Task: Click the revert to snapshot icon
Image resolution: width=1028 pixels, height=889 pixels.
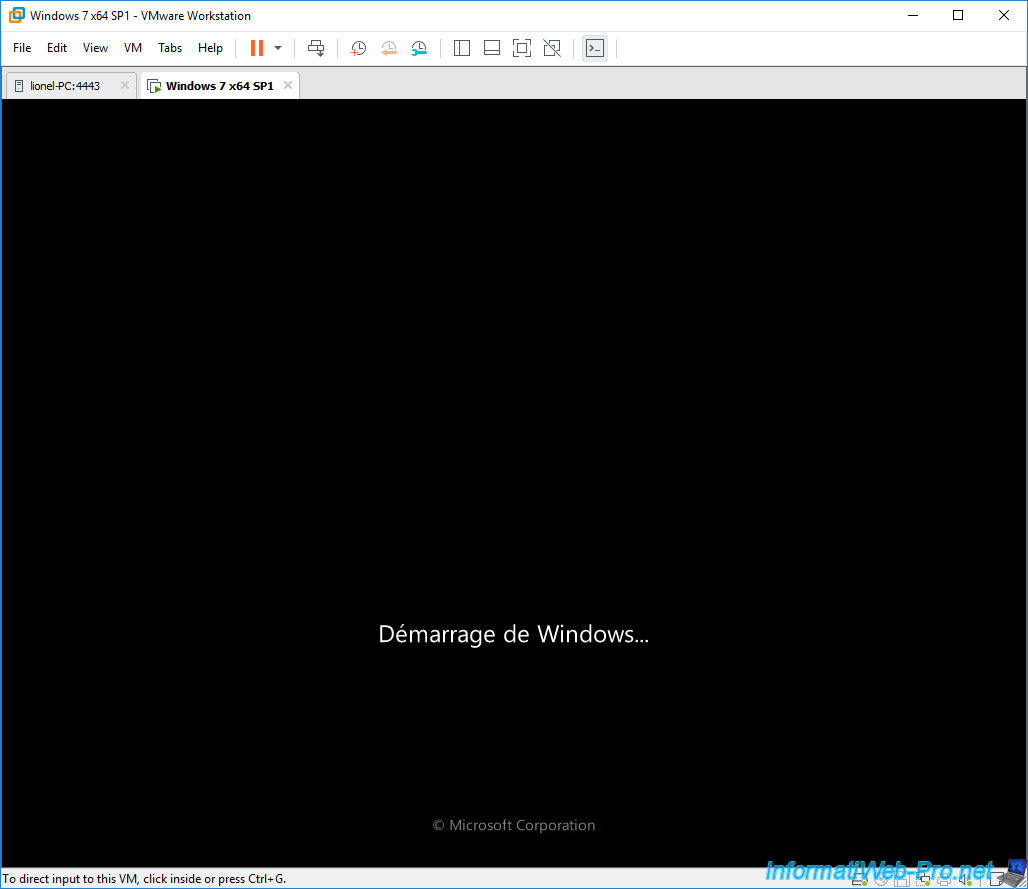Action: (389, 48)
